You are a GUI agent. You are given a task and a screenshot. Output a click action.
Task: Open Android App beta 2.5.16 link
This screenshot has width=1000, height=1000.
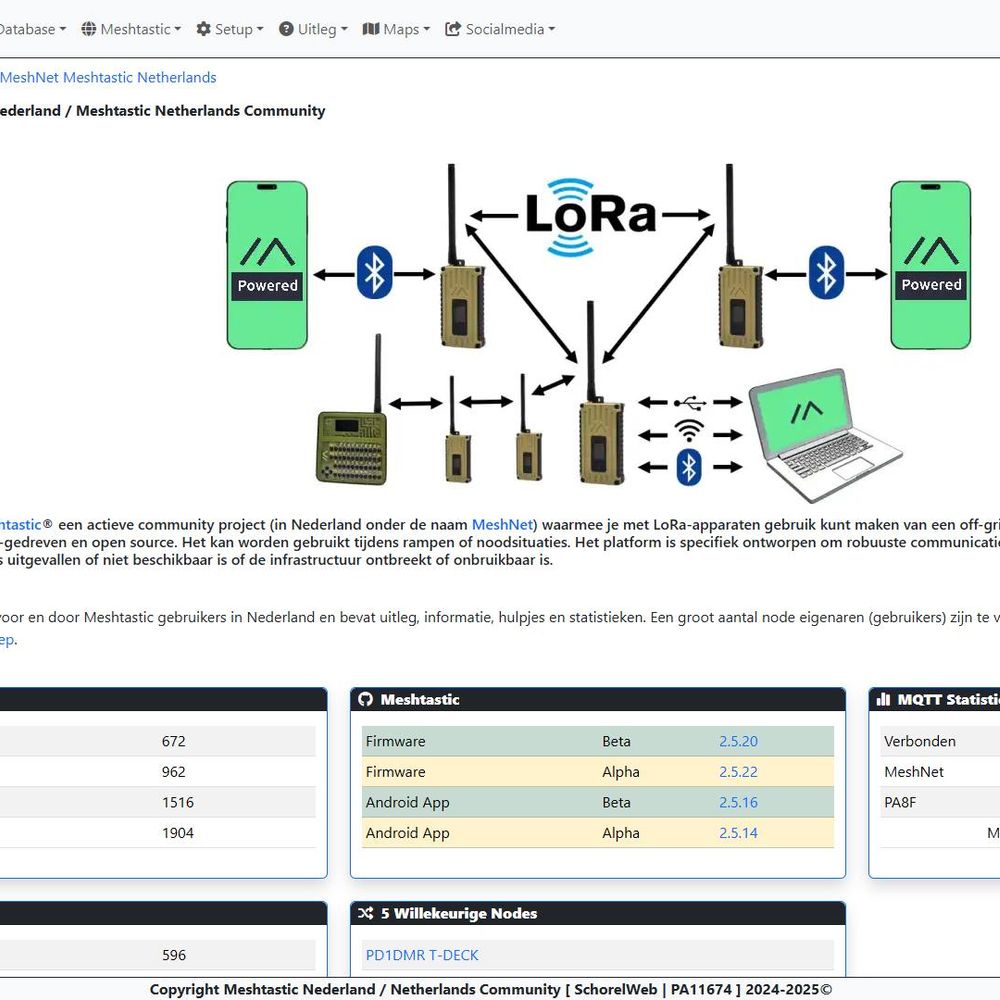pos(739,802)
